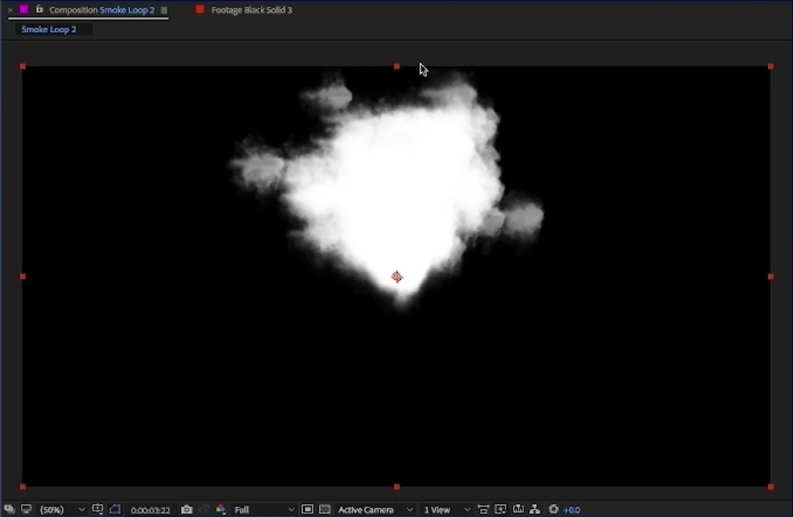Viewport: 793px width, 517px height.
Task: Click the Reset Exposure icon
Action: [553, 510]
